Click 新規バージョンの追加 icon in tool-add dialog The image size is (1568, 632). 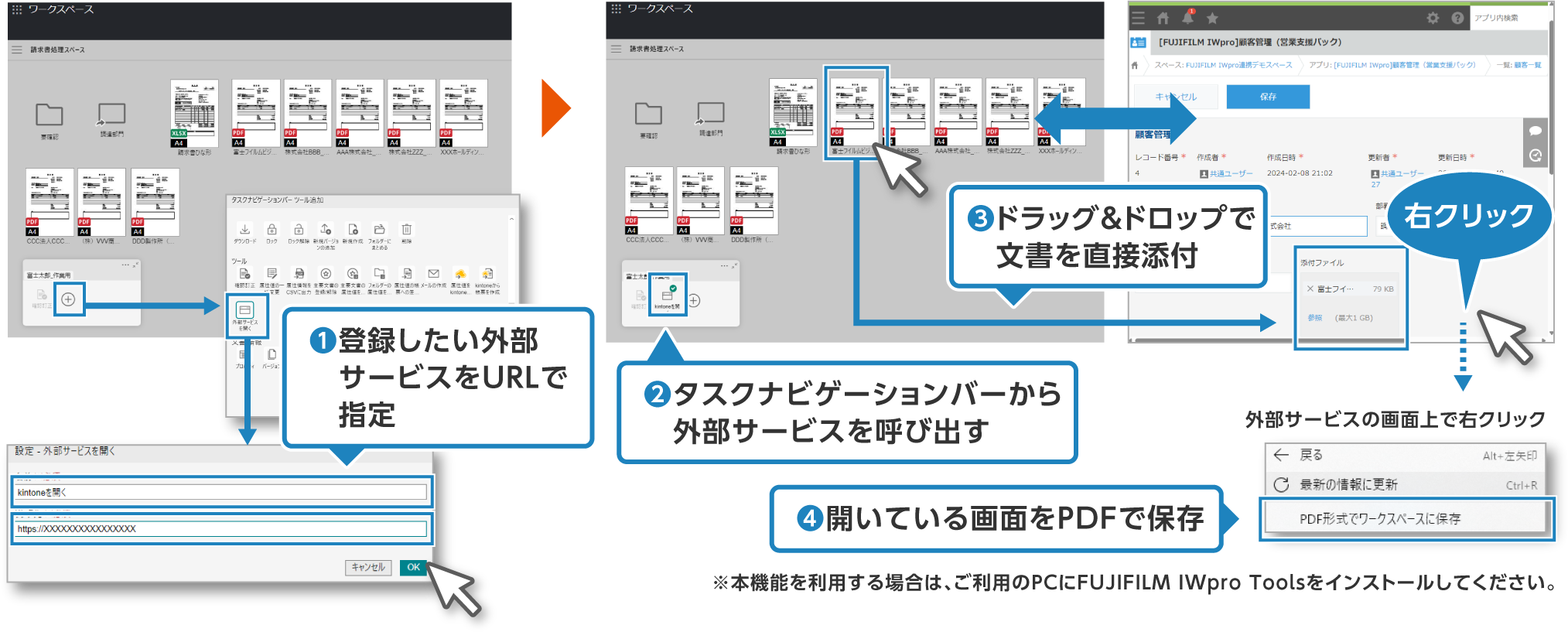click(x=326, y=230)
